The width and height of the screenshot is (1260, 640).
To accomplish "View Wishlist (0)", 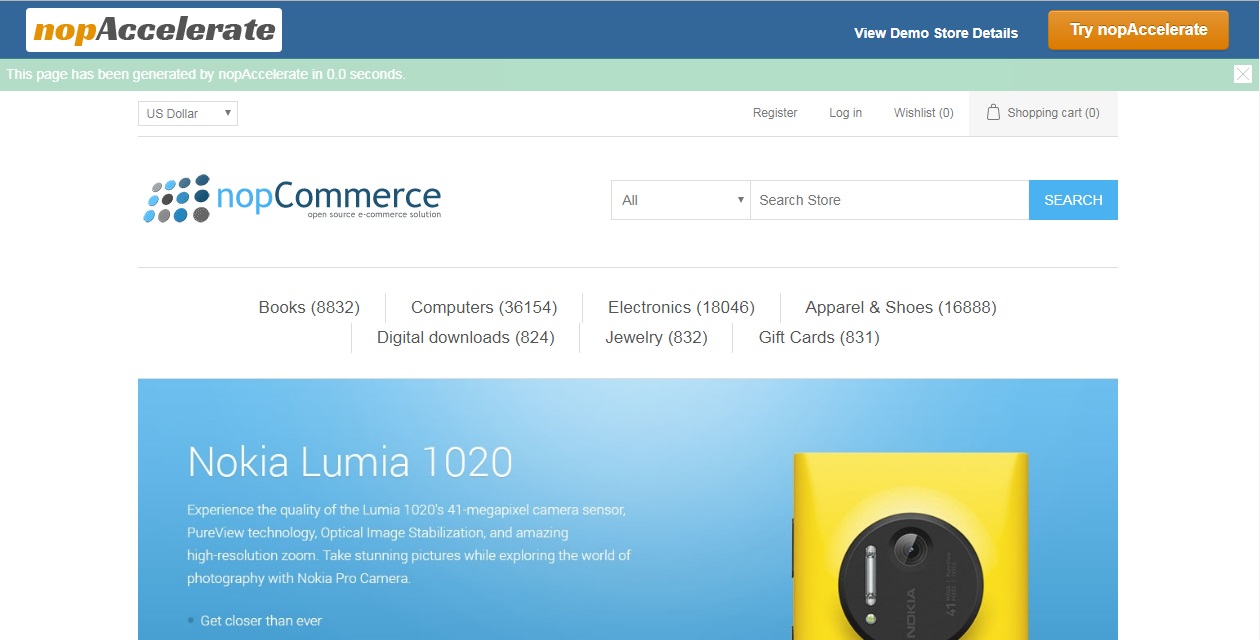I will [x=924, y=113].
